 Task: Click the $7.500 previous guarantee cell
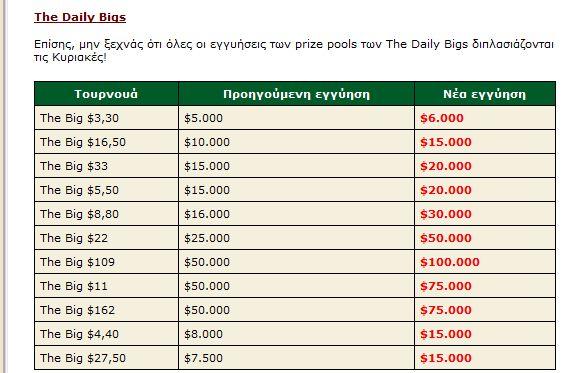coord(296,358)
